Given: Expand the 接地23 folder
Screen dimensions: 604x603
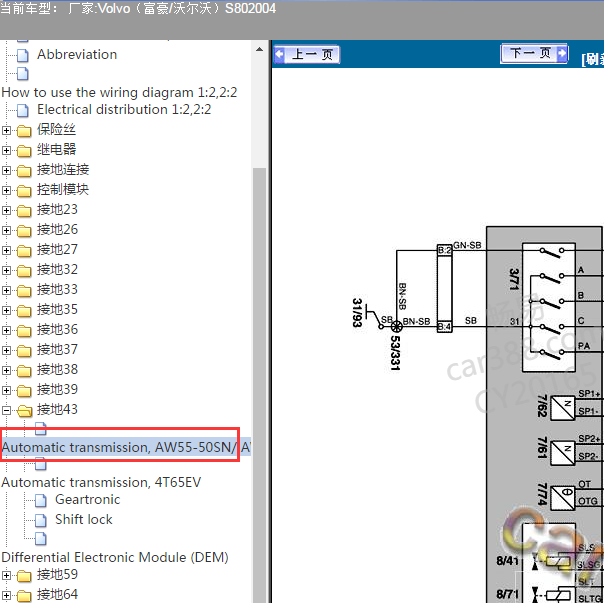Looking at the screenshot, I should (x=6, y=210).
